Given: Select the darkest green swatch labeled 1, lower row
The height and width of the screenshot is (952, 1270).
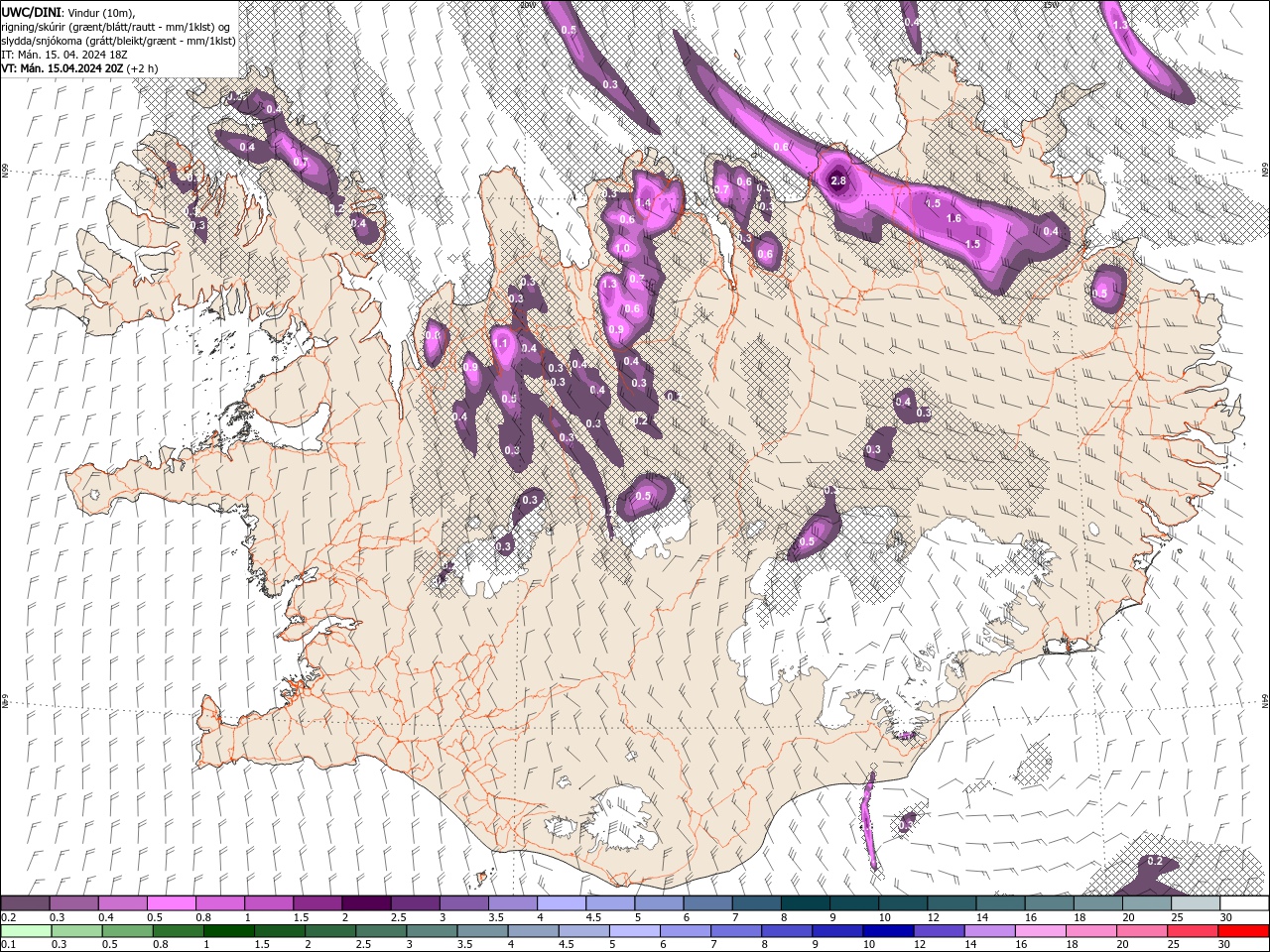Looking at the screenshot, I should coord(229,931).
